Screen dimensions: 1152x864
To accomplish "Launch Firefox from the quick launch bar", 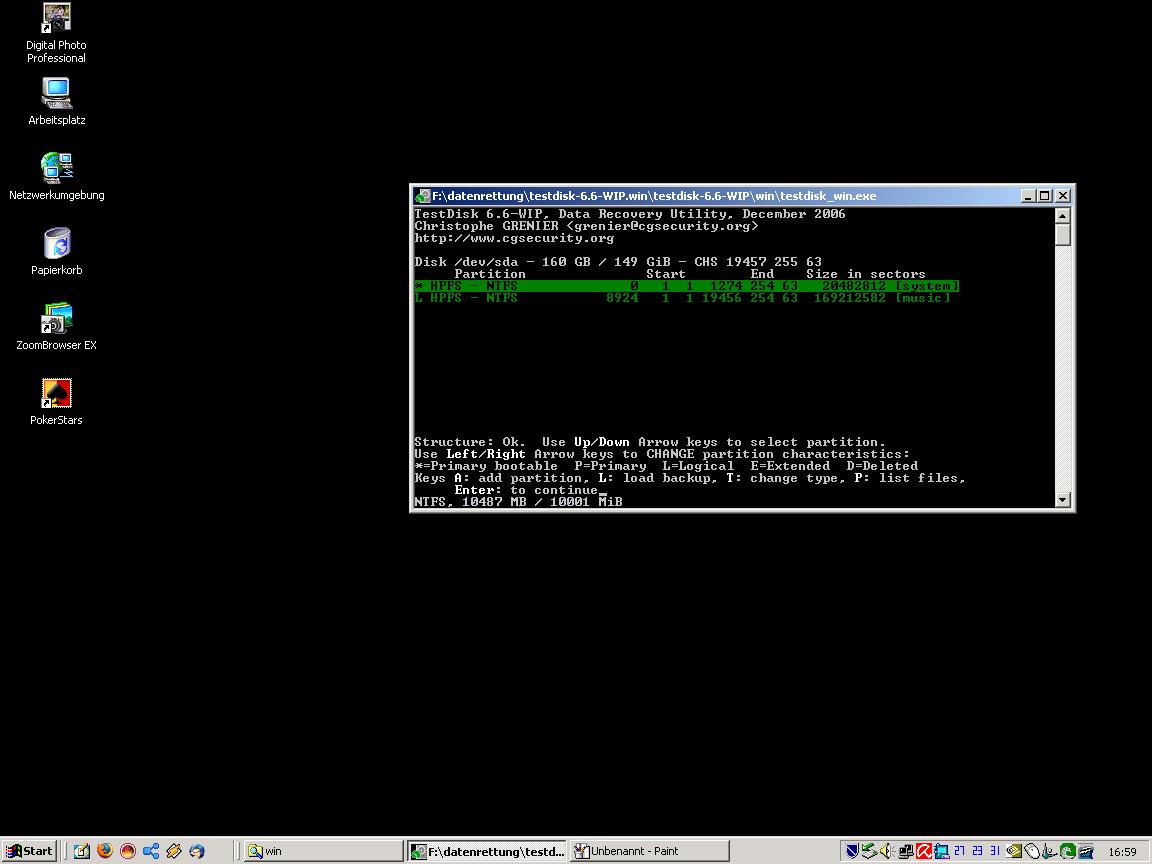I will coord(105,851).
